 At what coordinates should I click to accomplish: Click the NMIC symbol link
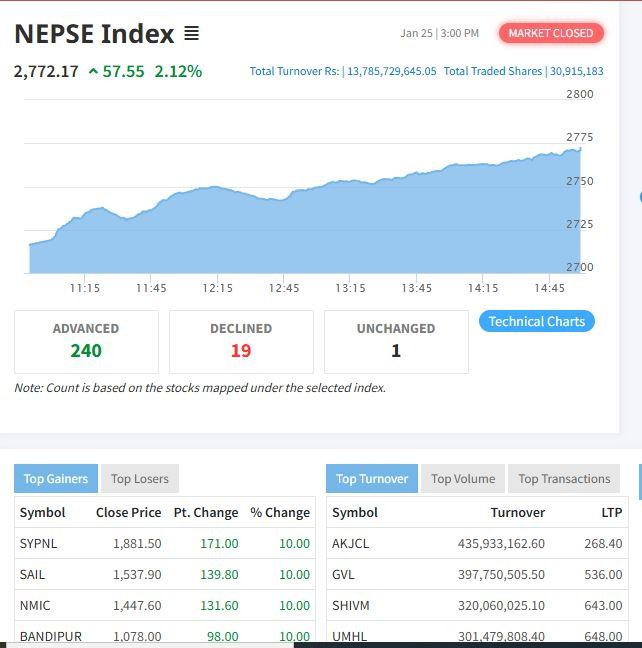coord(35,605)
